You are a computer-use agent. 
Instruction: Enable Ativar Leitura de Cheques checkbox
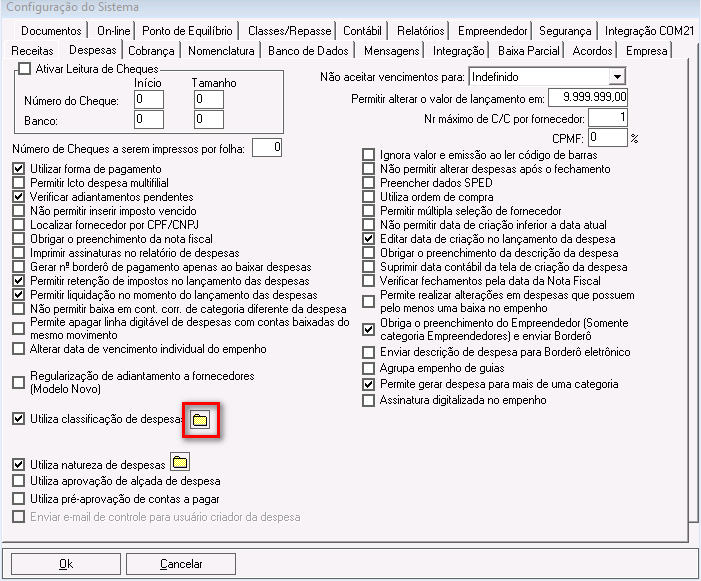tap(25, 69)
